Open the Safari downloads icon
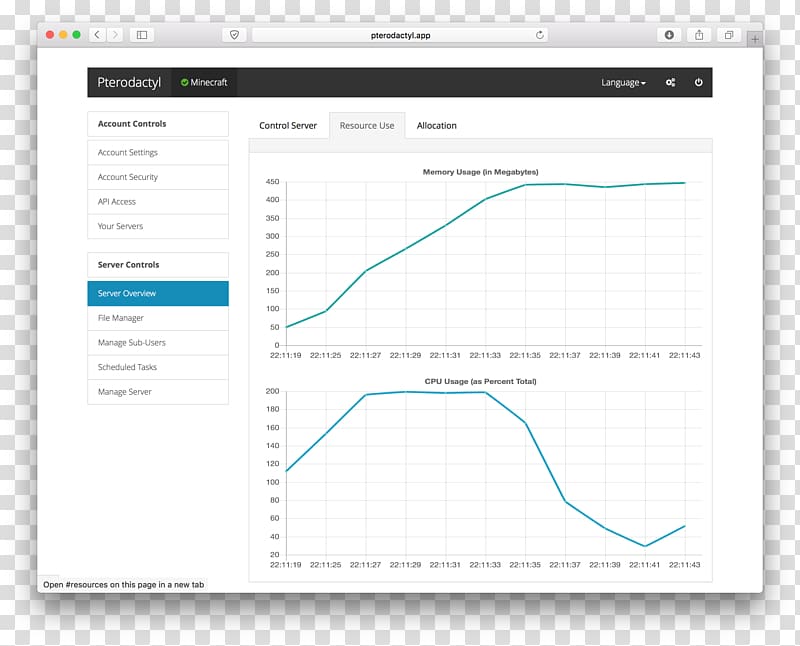The width and height of the screenshot is (800, 646). click(x=669, y=35)
